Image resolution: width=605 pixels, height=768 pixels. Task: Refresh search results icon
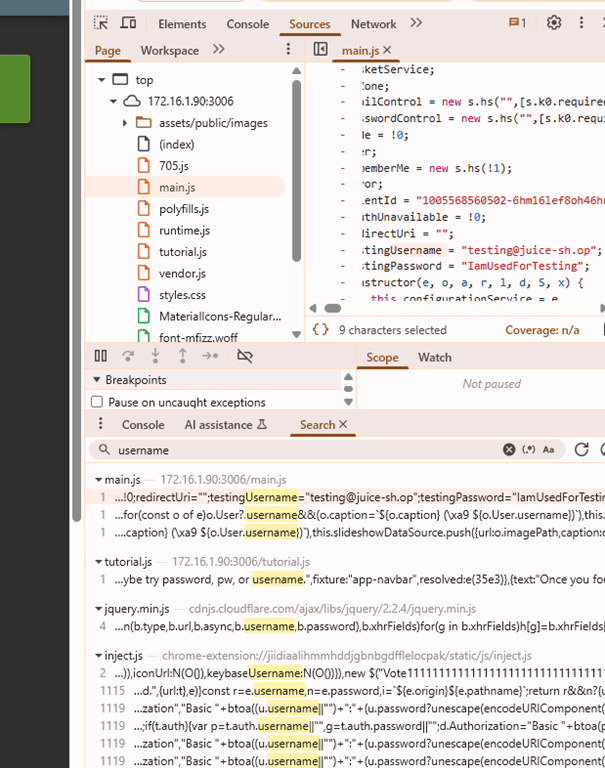[x=581, y=449]
